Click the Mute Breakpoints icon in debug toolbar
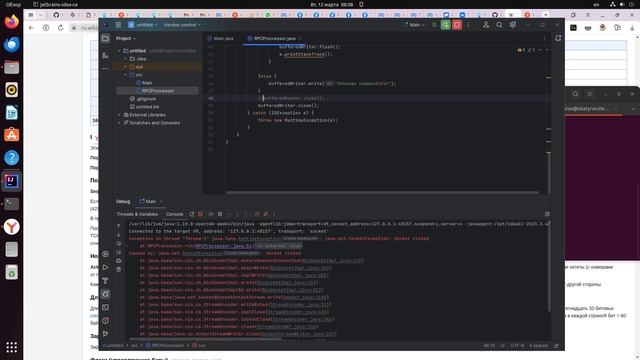The image size is (640, 360). pyautogui.click(x=266, y=214)
